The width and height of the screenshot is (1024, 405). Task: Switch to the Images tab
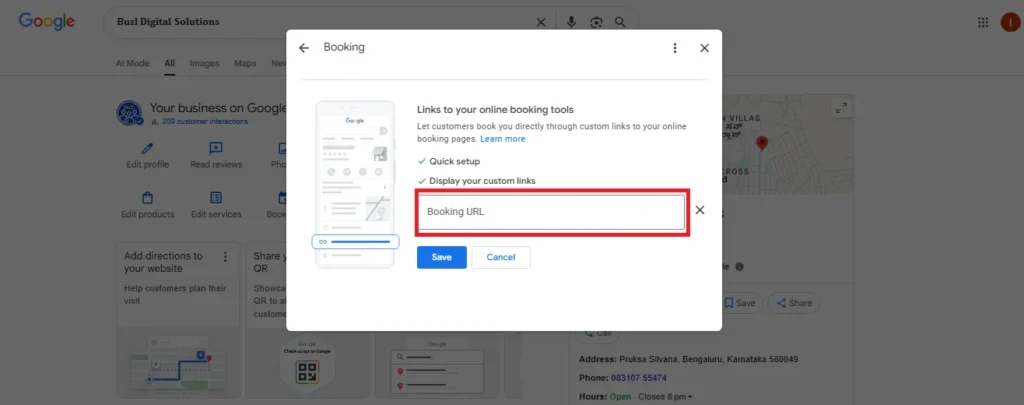click(204, 63)
